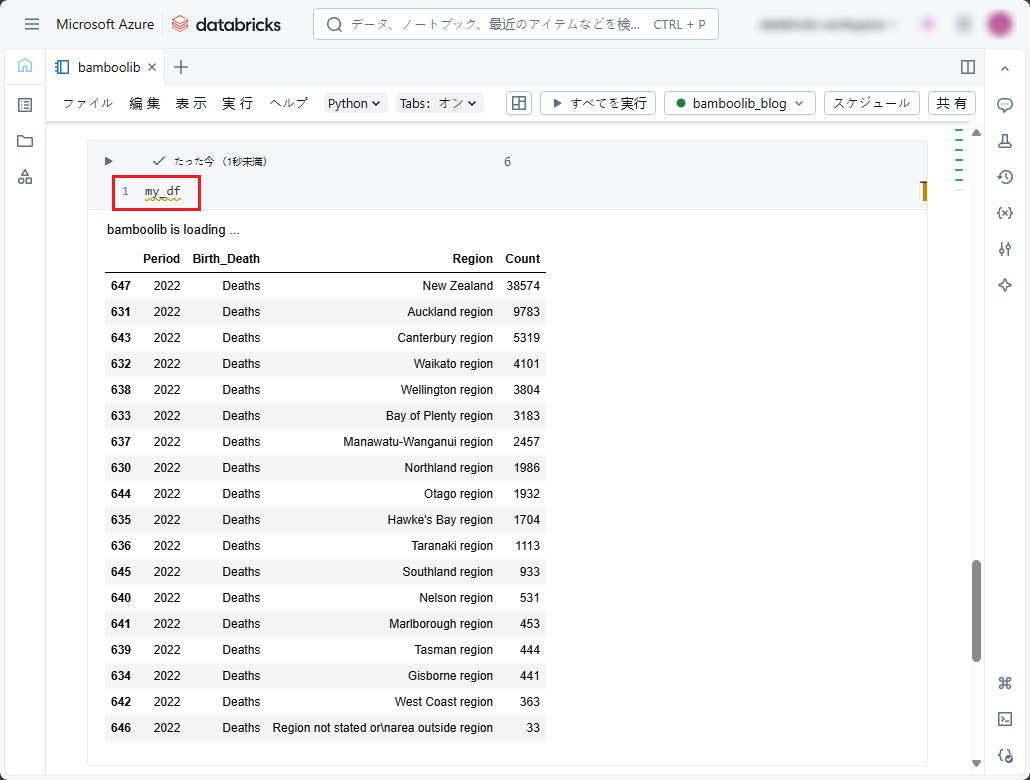Open the workspace folder browser icon
Image resolution: width=1030 pixels, height=780 pixels.
point(25,141)
